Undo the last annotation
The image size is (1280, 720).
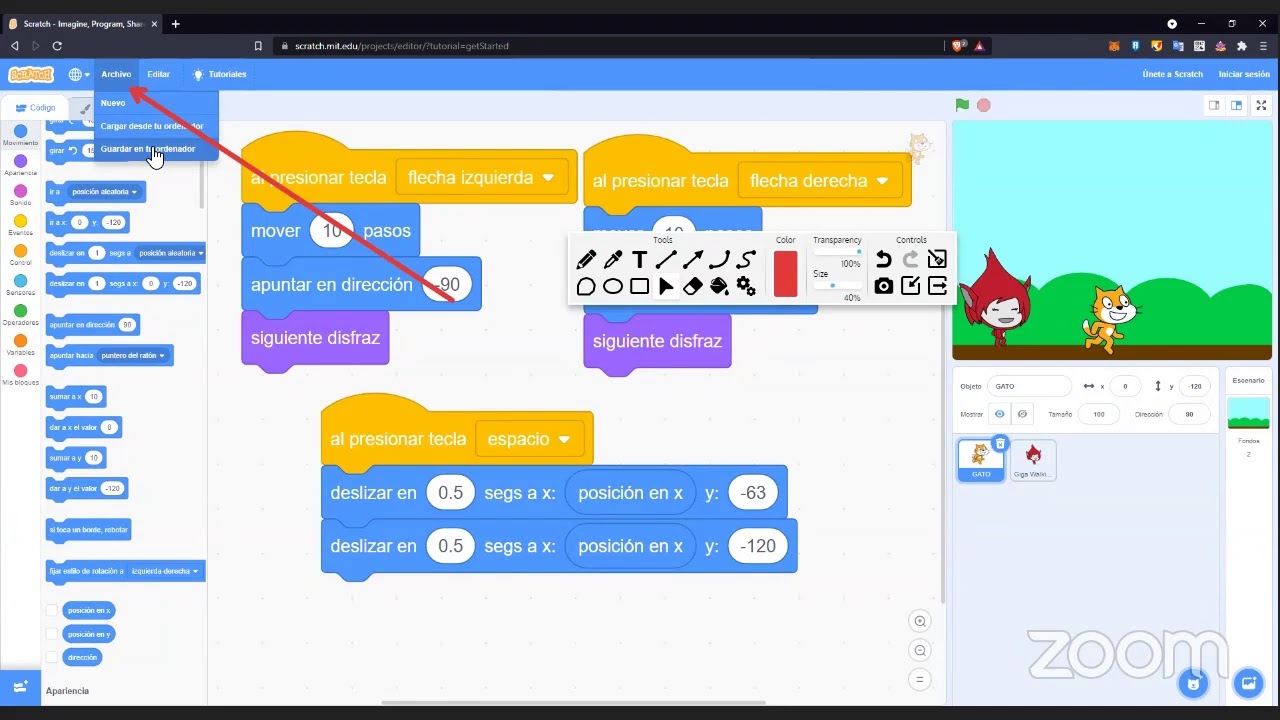(883, 260)
